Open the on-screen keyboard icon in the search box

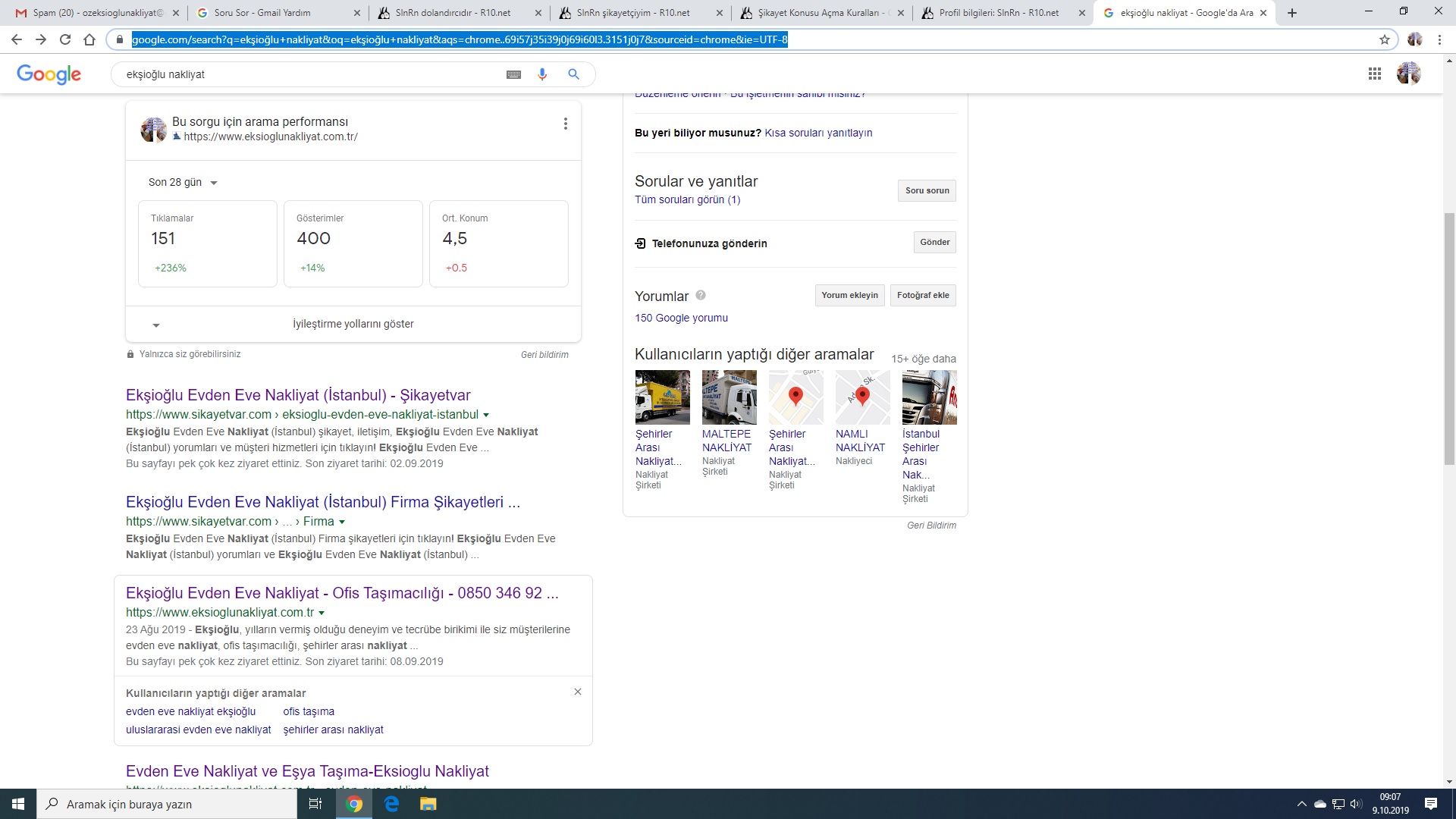click(513, 74)
